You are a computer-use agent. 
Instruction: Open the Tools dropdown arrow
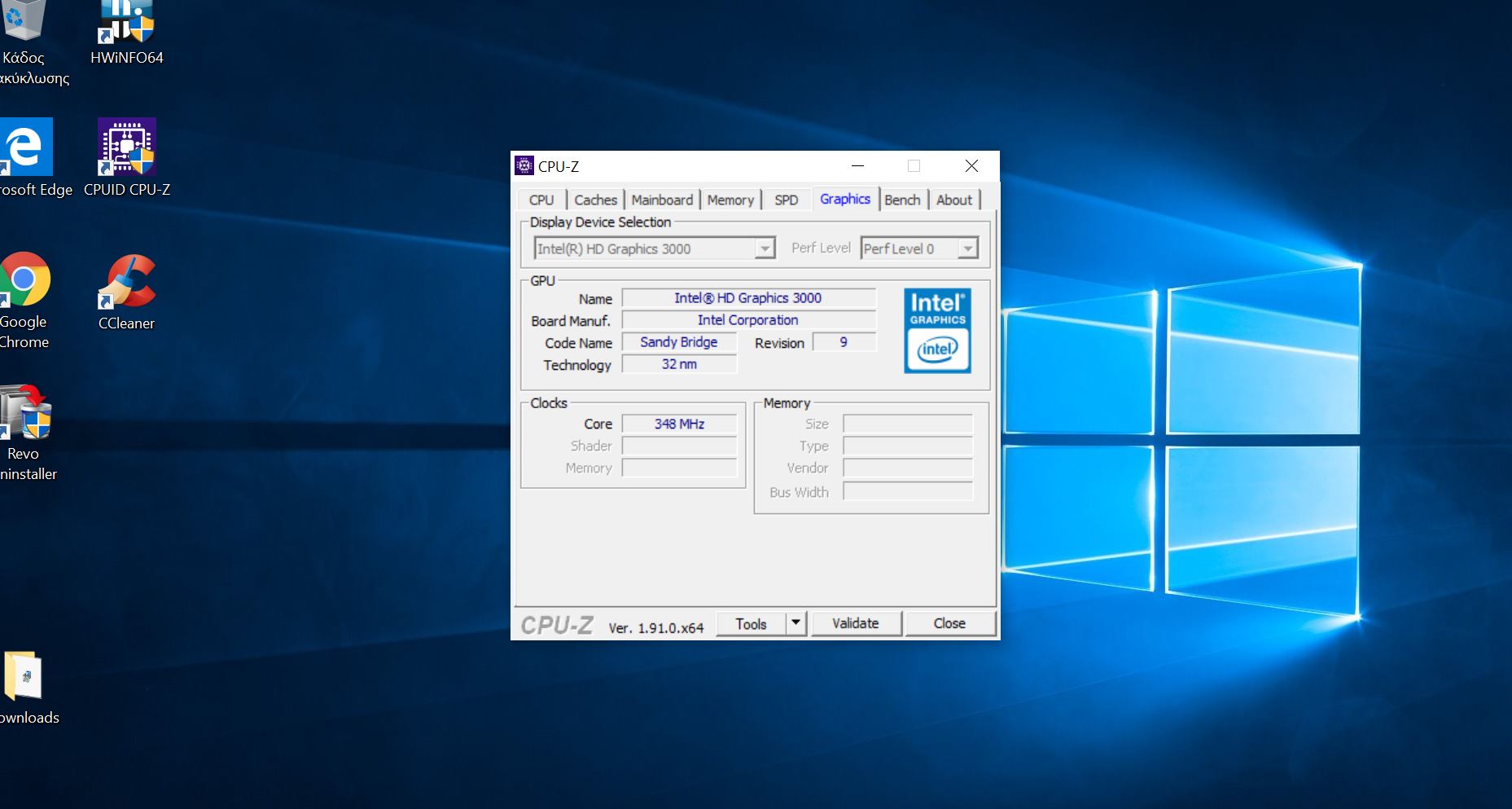(795, 623)
